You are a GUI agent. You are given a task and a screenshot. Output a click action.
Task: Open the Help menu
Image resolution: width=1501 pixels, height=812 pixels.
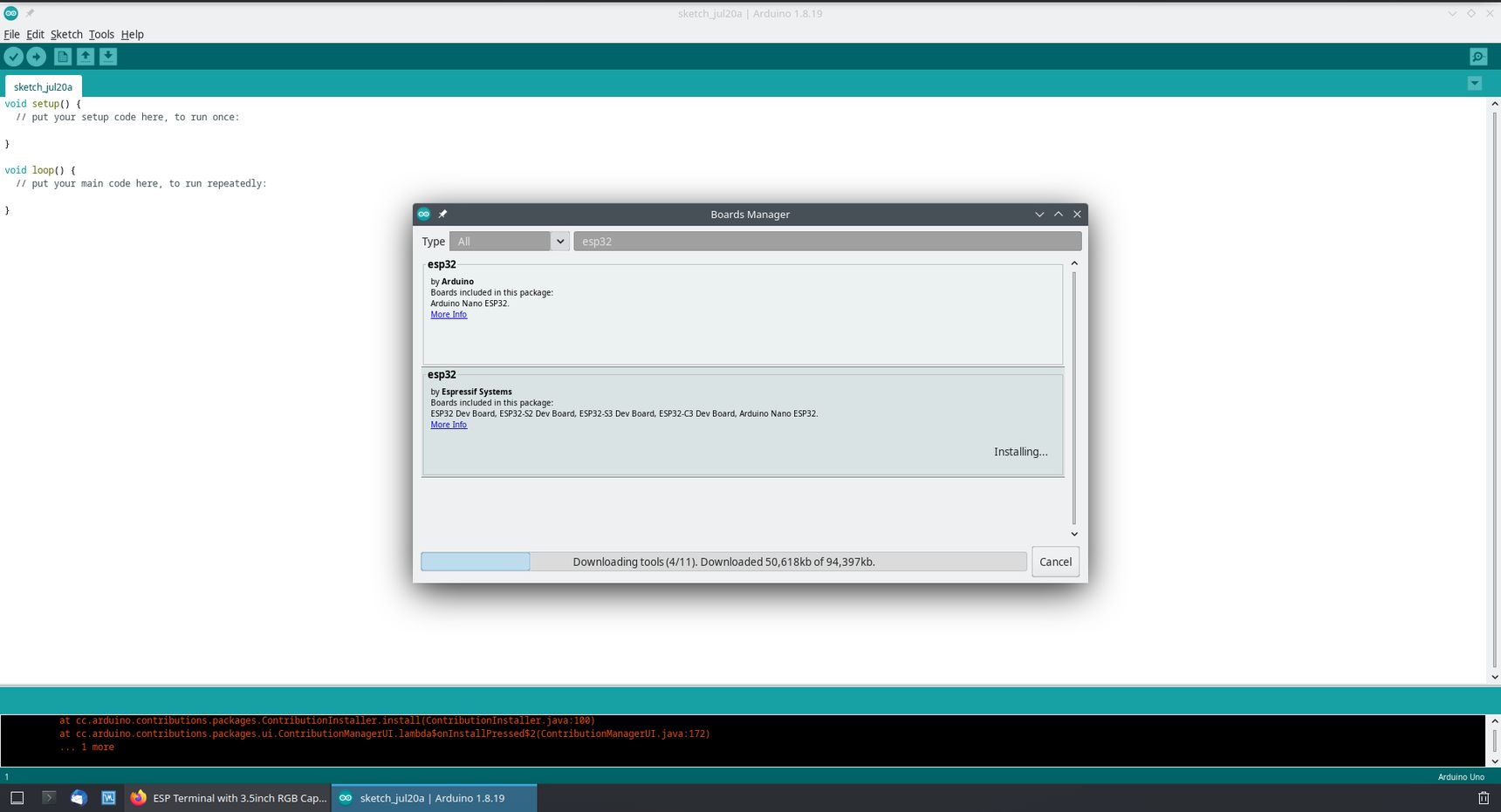pos(133,34)
